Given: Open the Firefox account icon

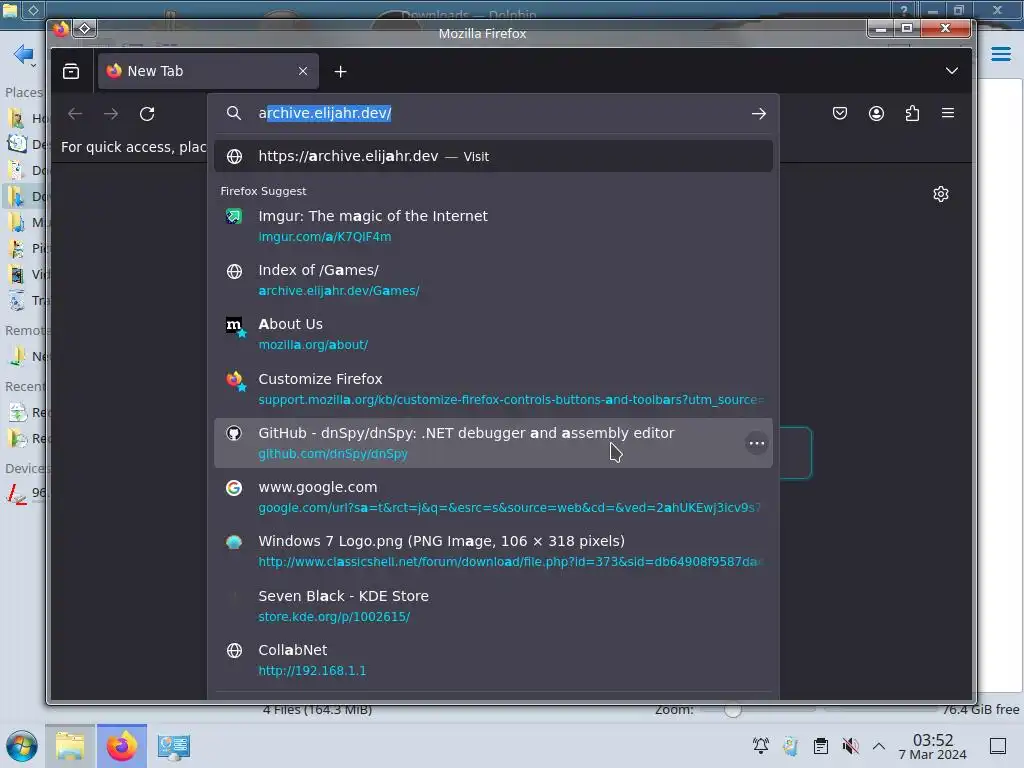Looking at the screenshot, I should 876,114.
